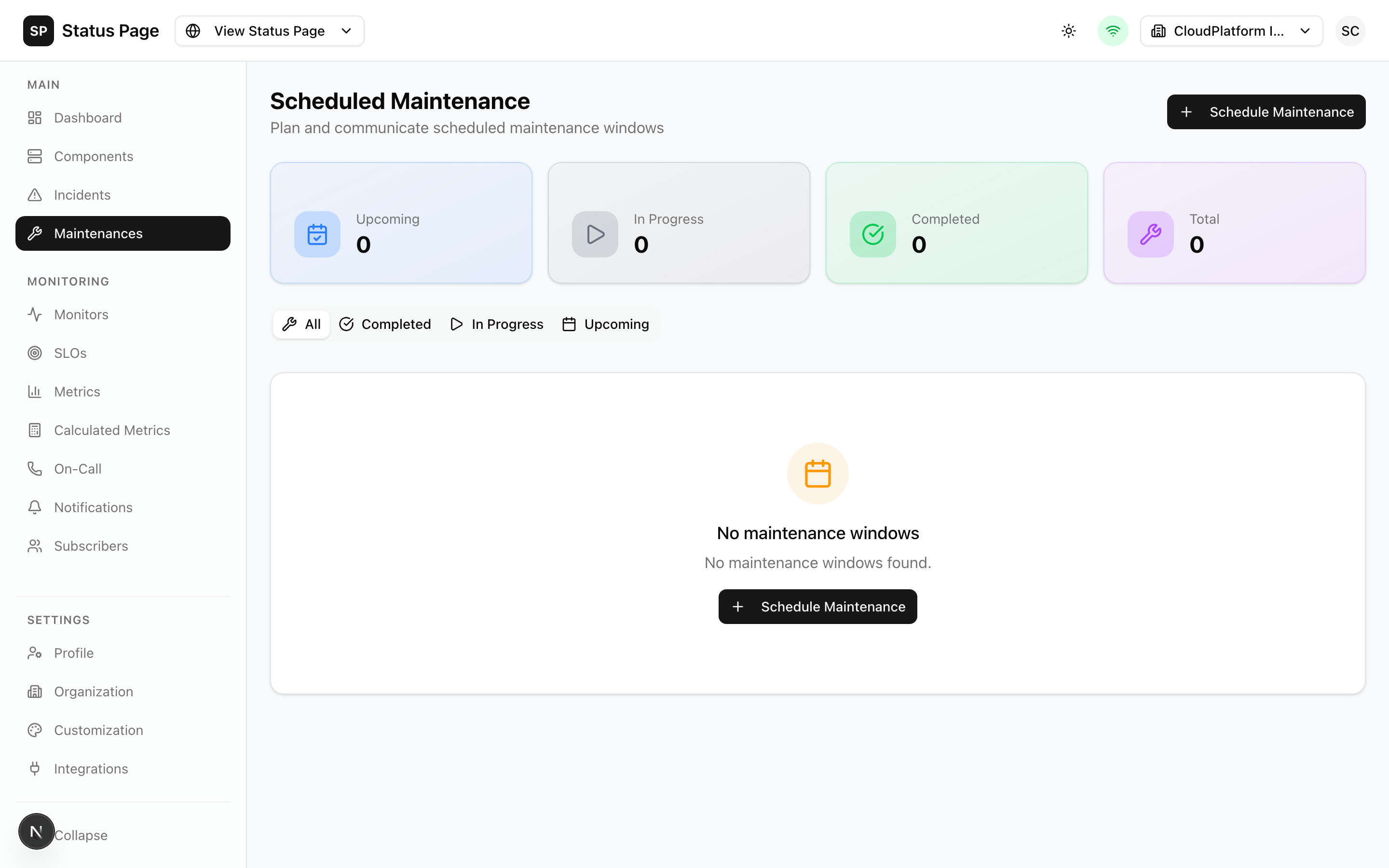Open the On-Call settings
This screenshot has height=868, width=1389.
click(77, 468)
